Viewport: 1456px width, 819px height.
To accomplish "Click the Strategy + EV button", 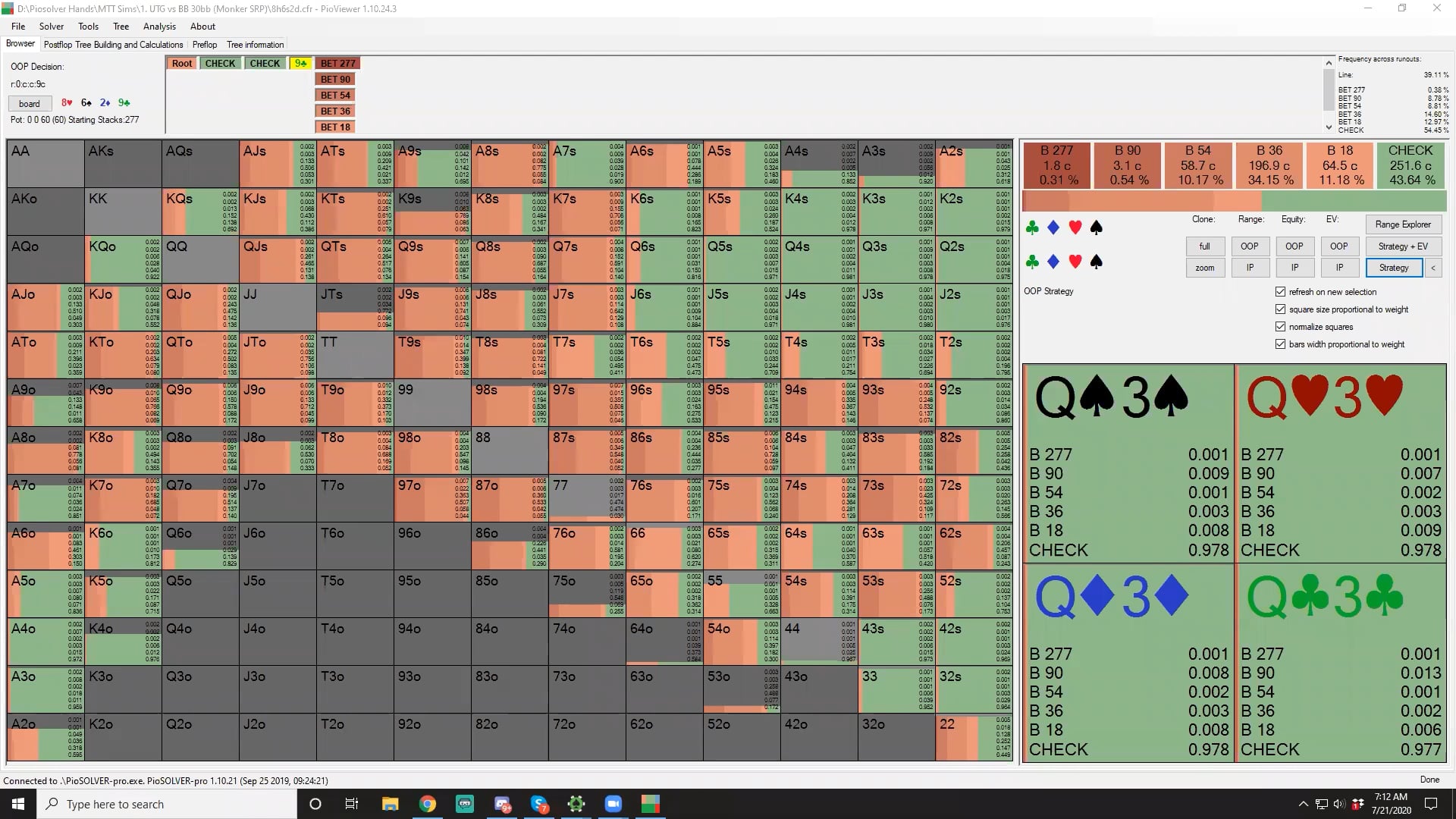I will (x=1403, y=246).
